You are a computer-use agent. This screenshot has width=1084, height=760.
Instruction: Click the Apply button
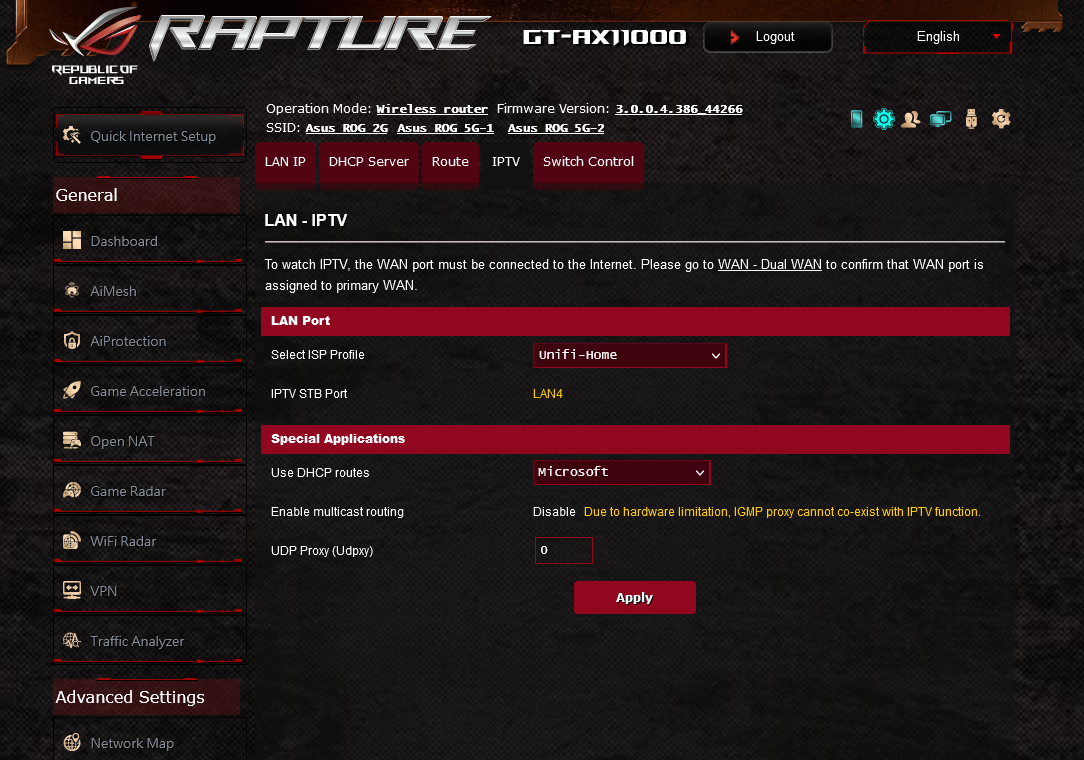tap(635, 597)
